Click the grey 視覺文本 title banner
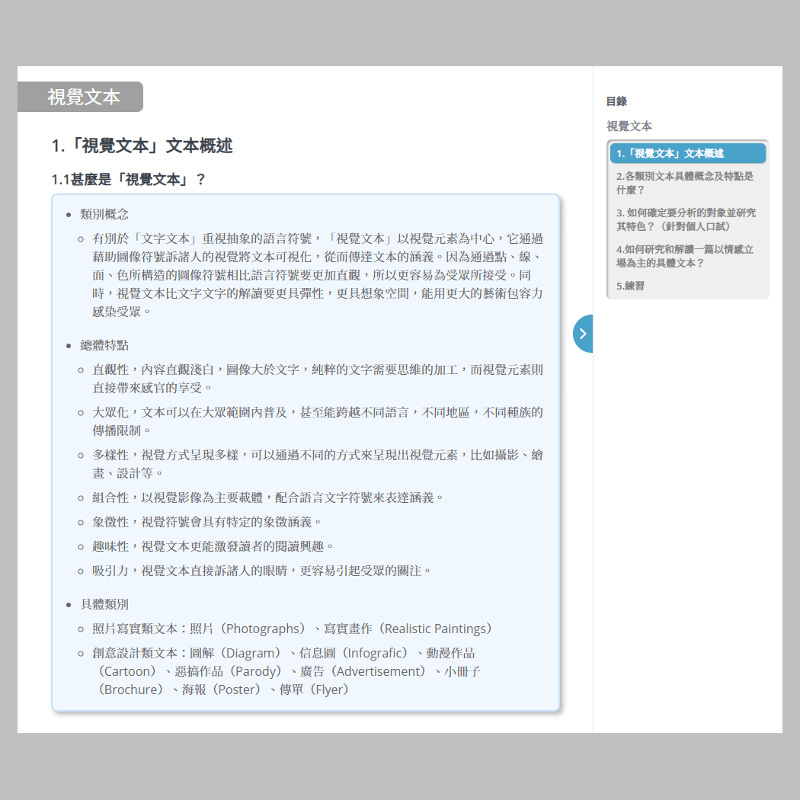 coord(80,96)
